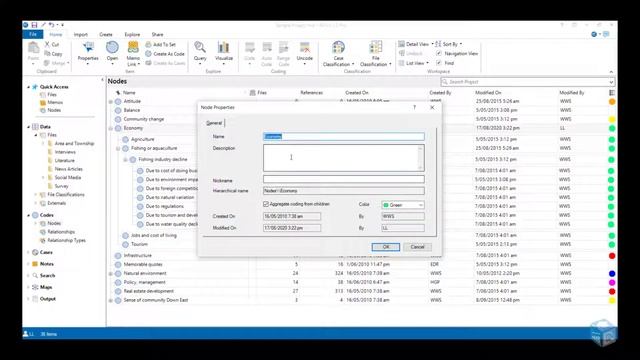Toggle Aggregate coding from children checkbox
Screen dimensions: 640x360
(266, 204)
